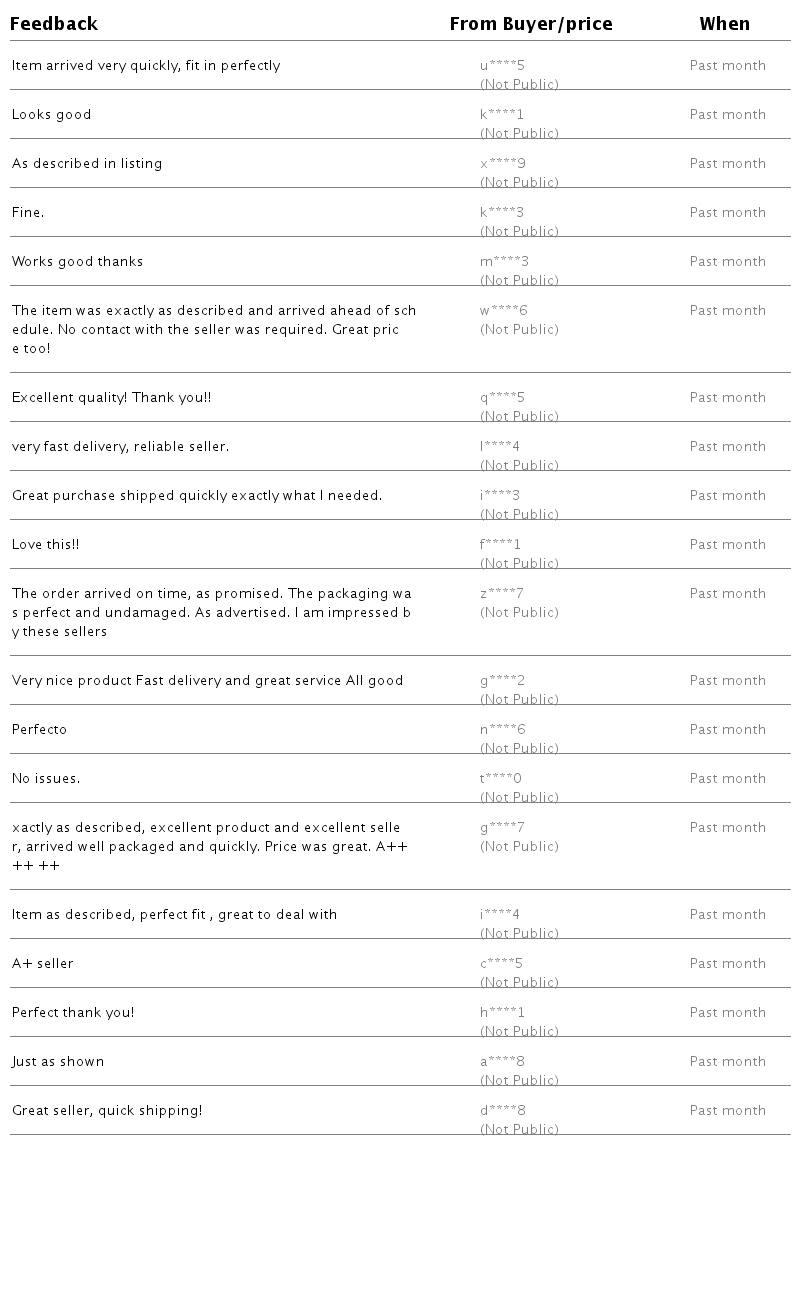Select buyer k****1 username
This screenshot has width=800, height=1312.
[x=502, y=115]
